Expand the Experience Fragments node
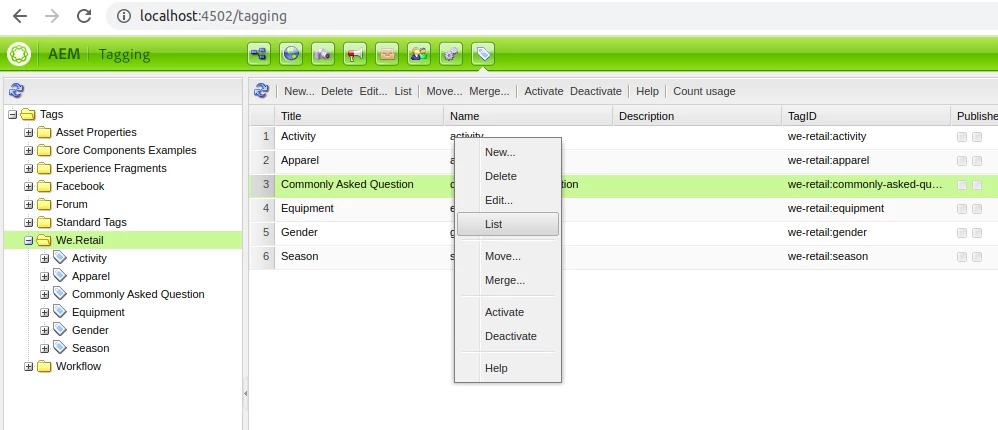 [x=29, y=169]
